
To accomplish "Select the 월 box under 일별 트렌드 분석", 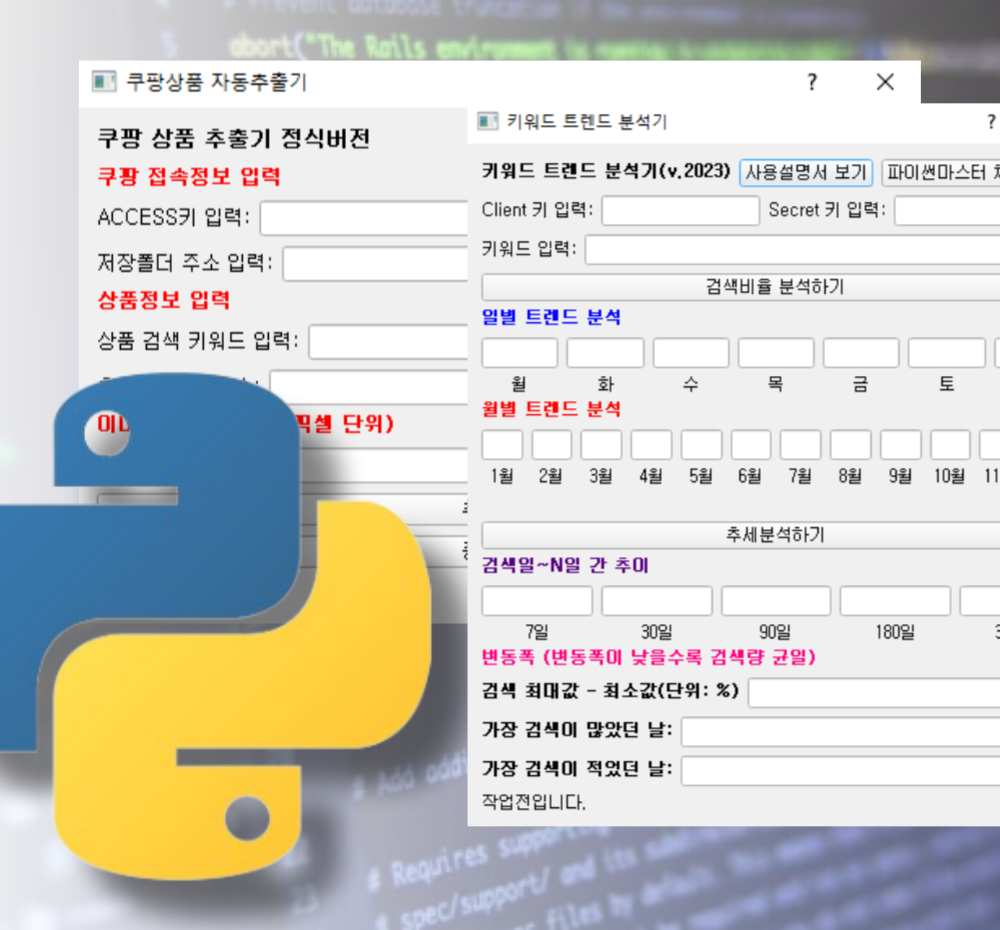I will pyautogui.click(x=520, y=352).
